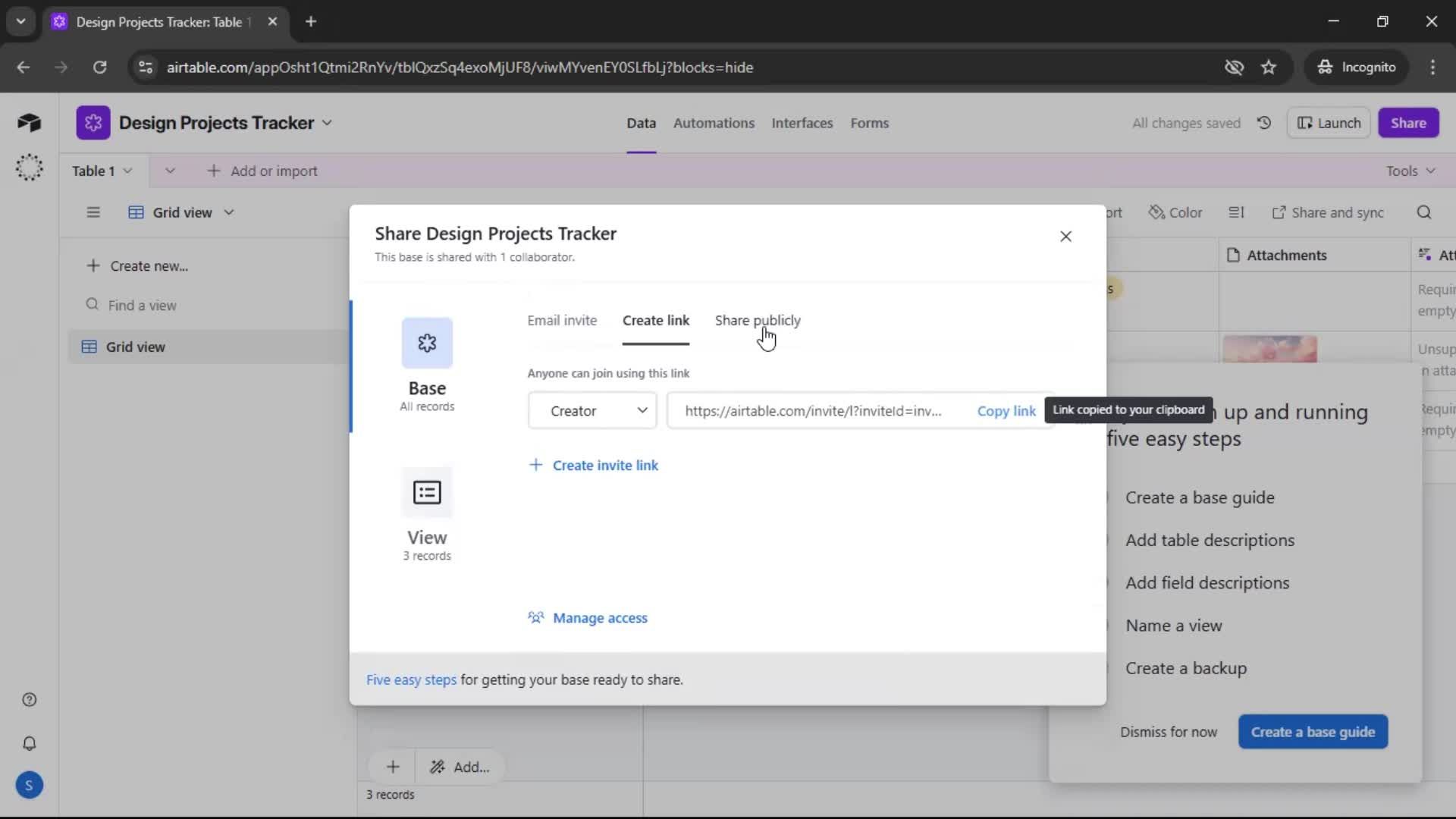Image resolution: width=1456 pixels, height=819 pixels.
Task: Open the tables list chevron
Action: (x=170, y=171)
